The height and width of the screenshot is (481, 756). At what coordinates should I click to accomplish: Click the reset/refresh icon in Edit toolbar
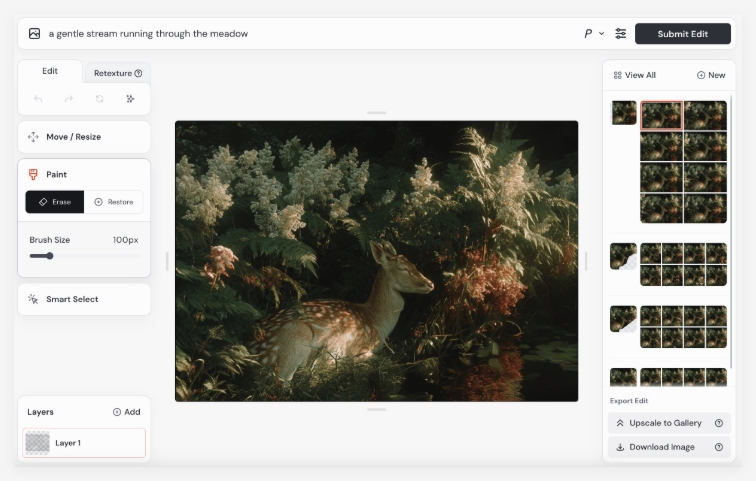(99, 99)
